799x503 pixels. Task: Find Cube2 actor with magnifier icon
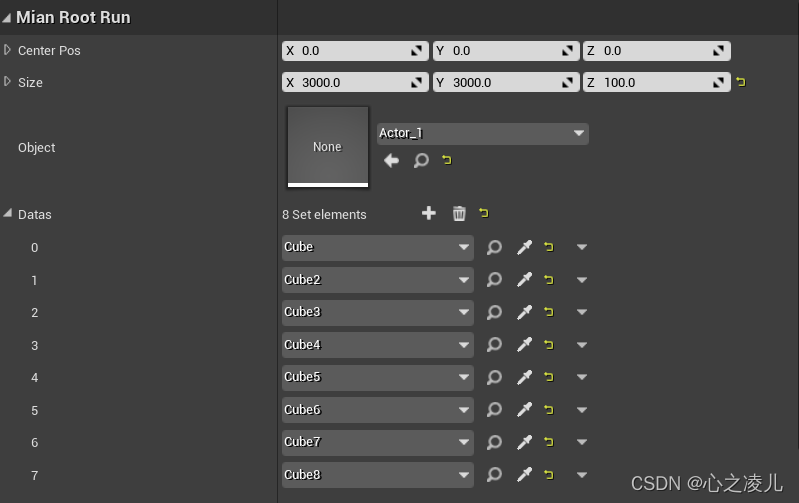(x=494, y=280)
